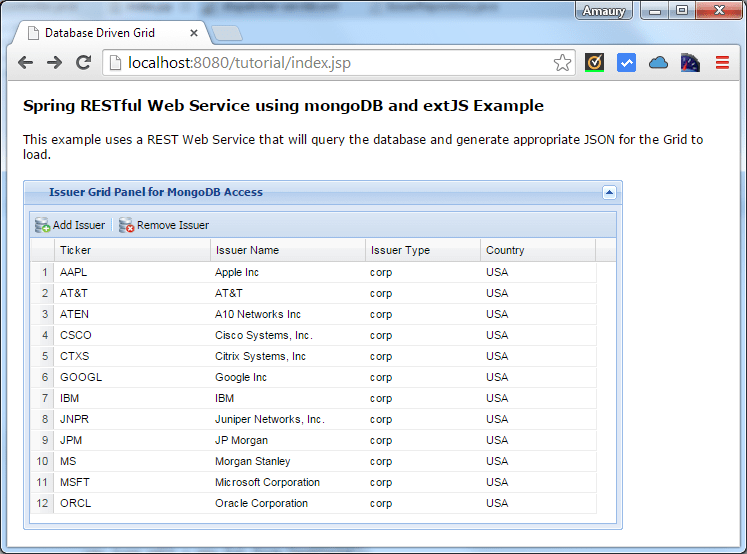This screenshot has width=747, height=554.
Task: Reload the page with refresh icon
Action: [83, 62]
